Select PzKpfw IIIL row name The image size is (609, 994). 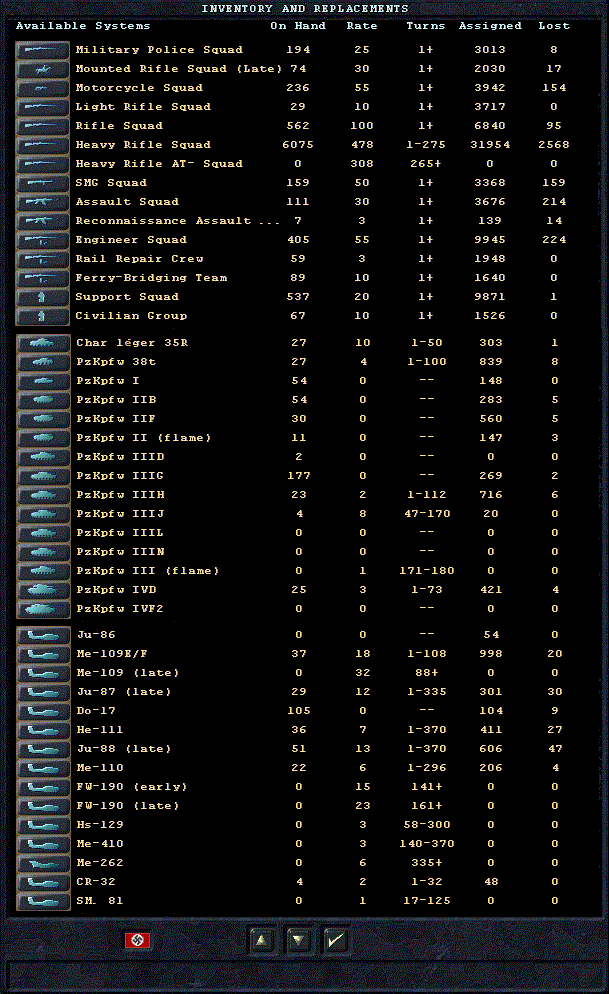120,533
